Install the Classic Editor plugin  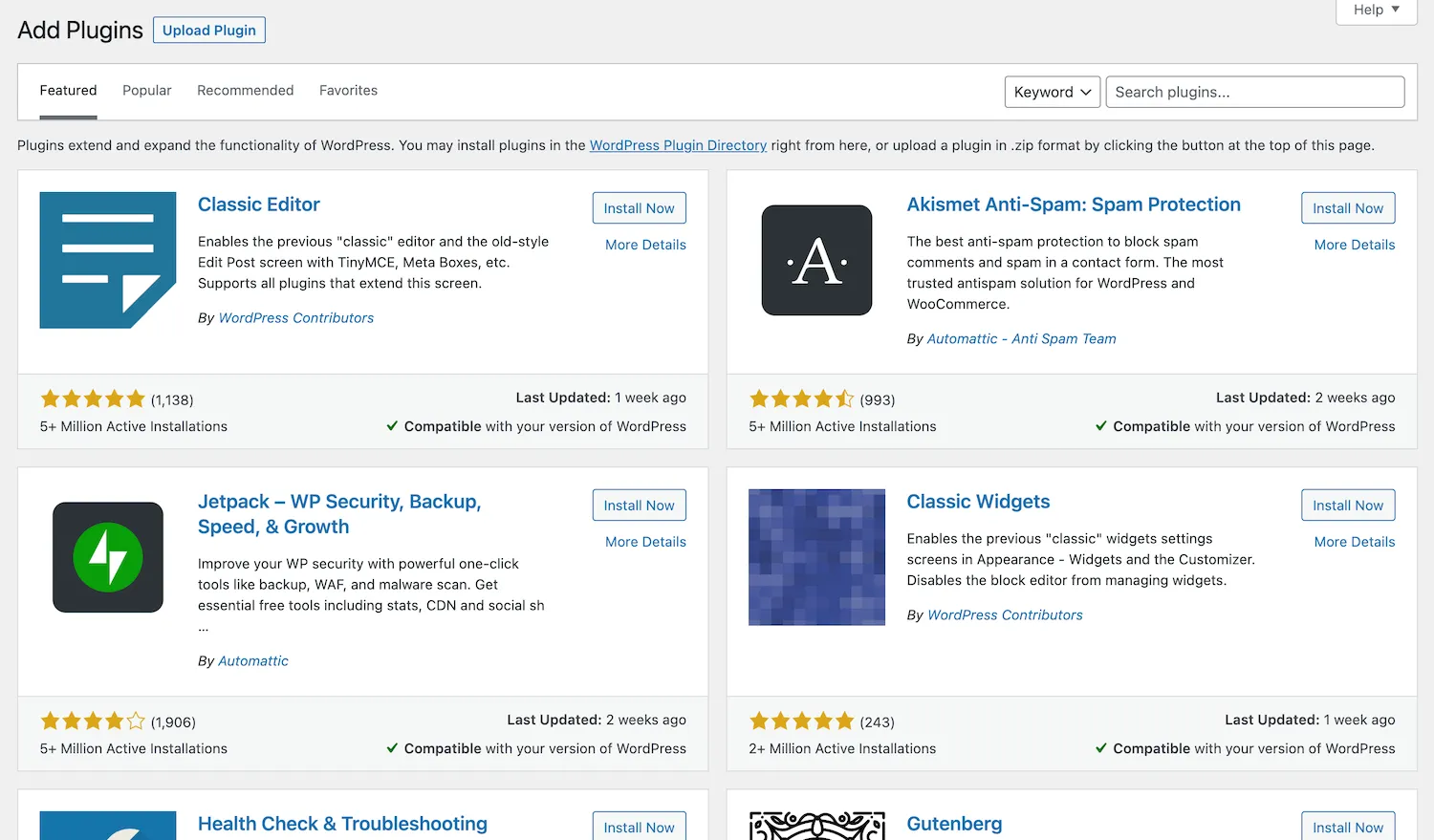tap(640, 208)
